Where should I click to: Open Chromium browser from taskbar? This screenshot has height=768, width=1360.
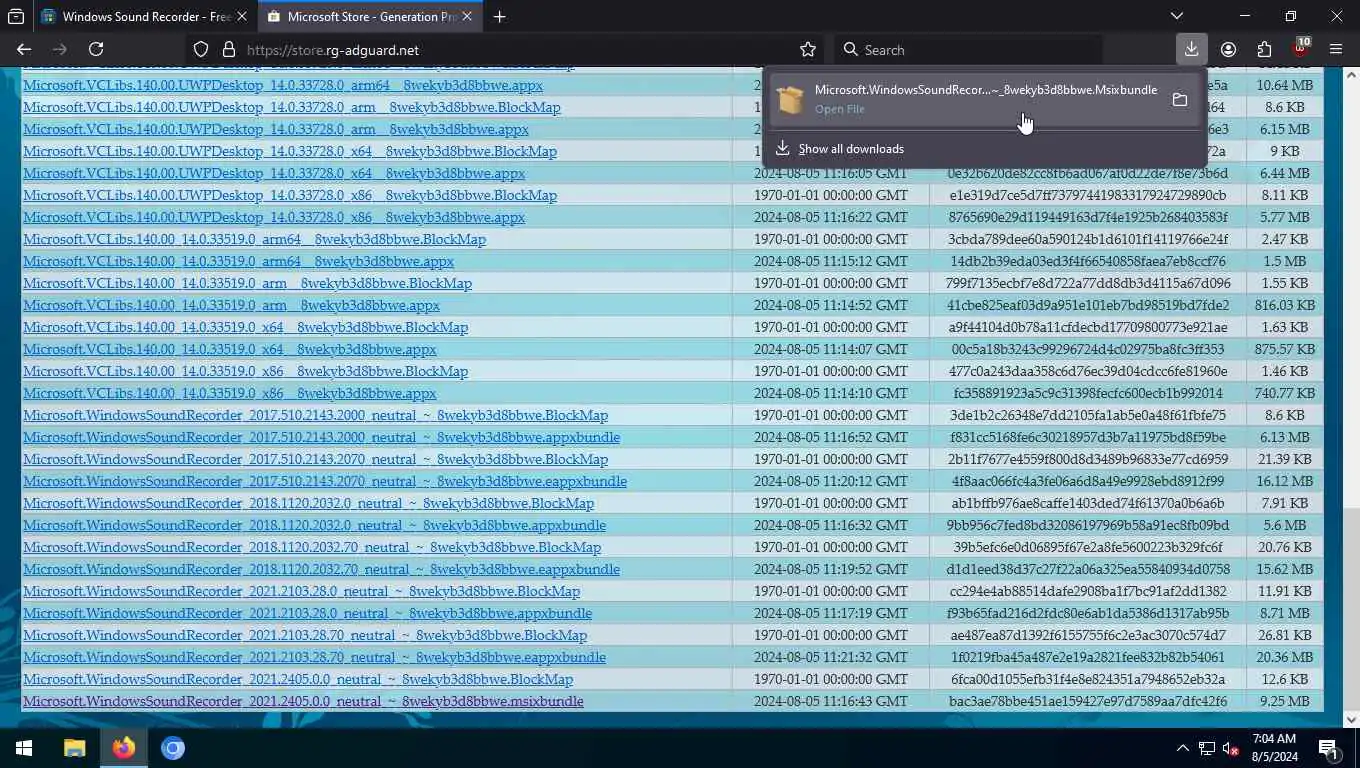click(x=173, y=748)
